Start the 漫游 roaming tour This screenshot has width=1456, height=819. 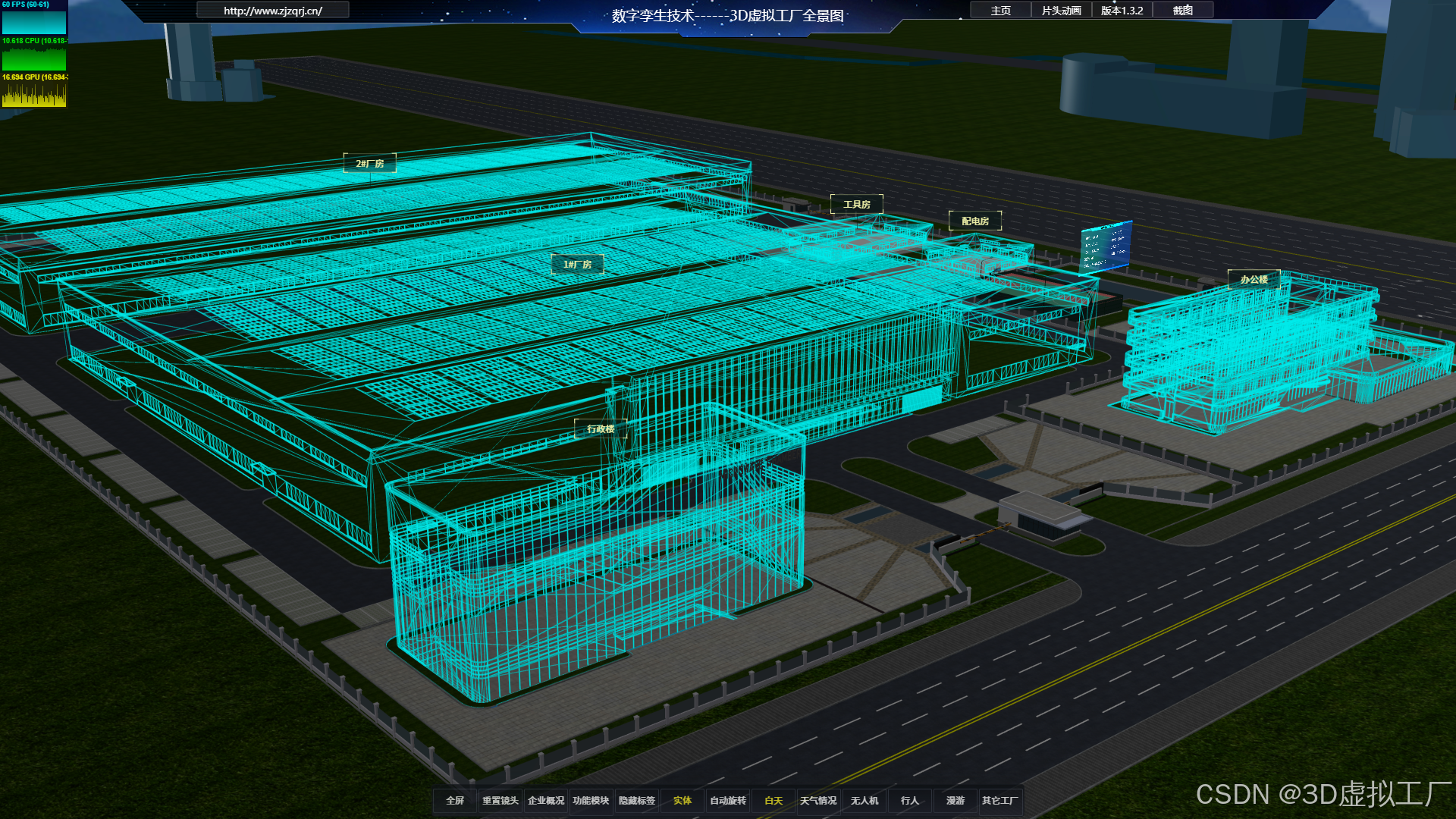[x=955, y=801]
